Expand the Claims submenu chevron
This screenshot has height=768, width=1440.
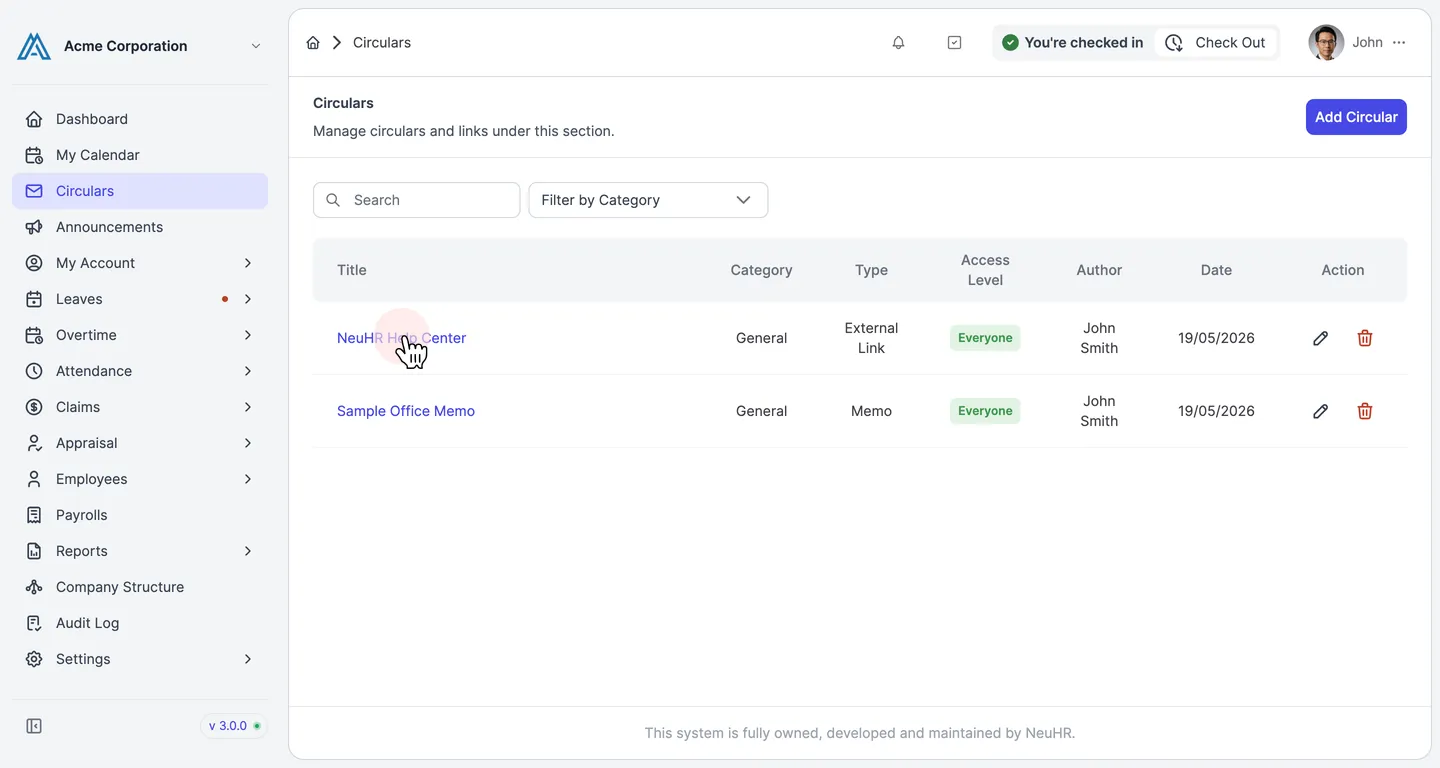click(x=248, y=407)
